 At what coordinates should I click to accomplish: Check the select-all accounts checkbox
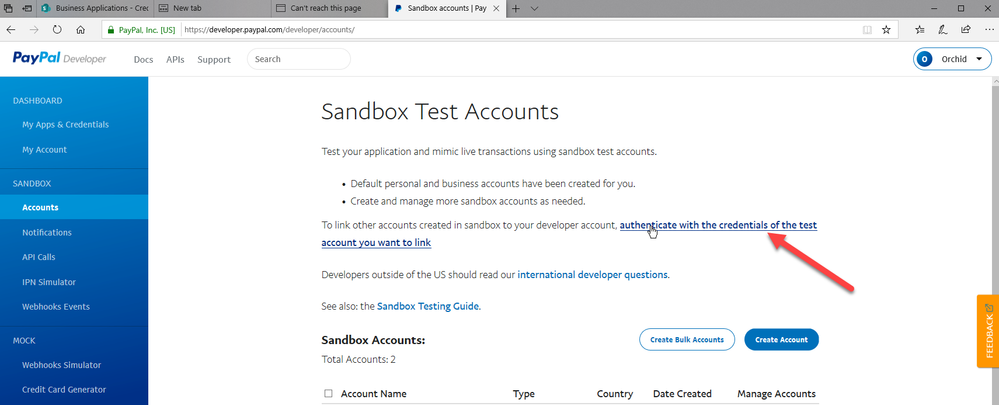[328, 394]
